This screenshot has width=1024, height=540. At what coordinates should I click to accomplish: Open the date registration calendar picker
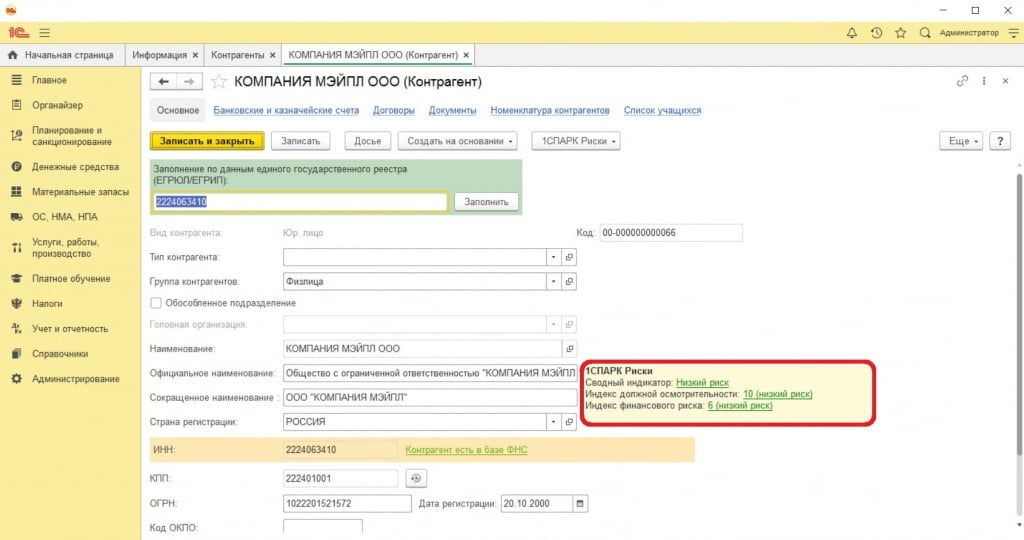coord(579,502)
